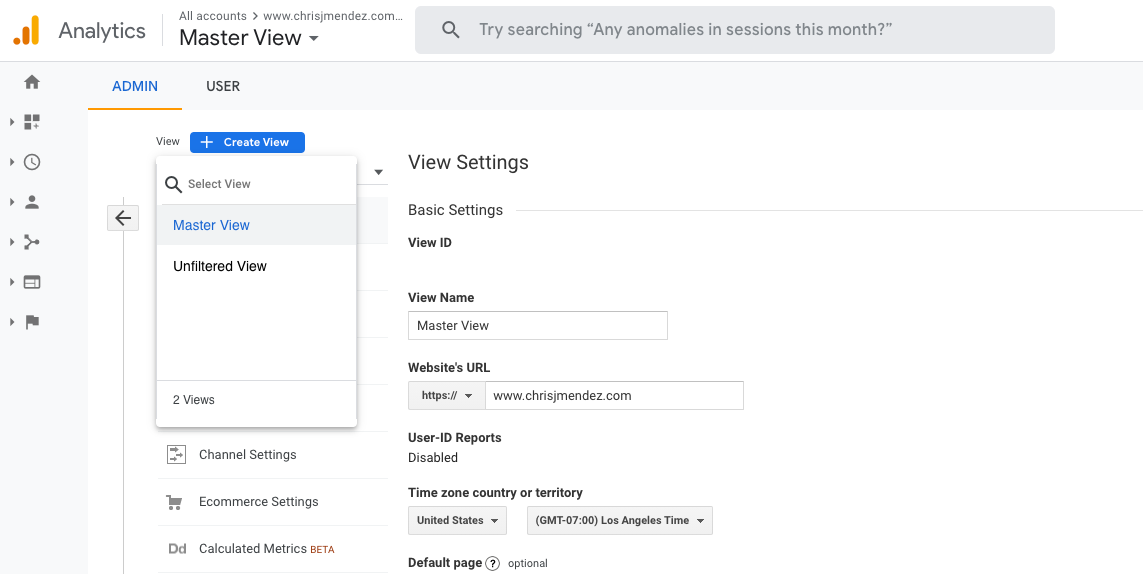The image size is (1143, 574).
Task: Expand the Behavior sidebar section arrow
Action: pyautogui.click(x=12, y=282)
